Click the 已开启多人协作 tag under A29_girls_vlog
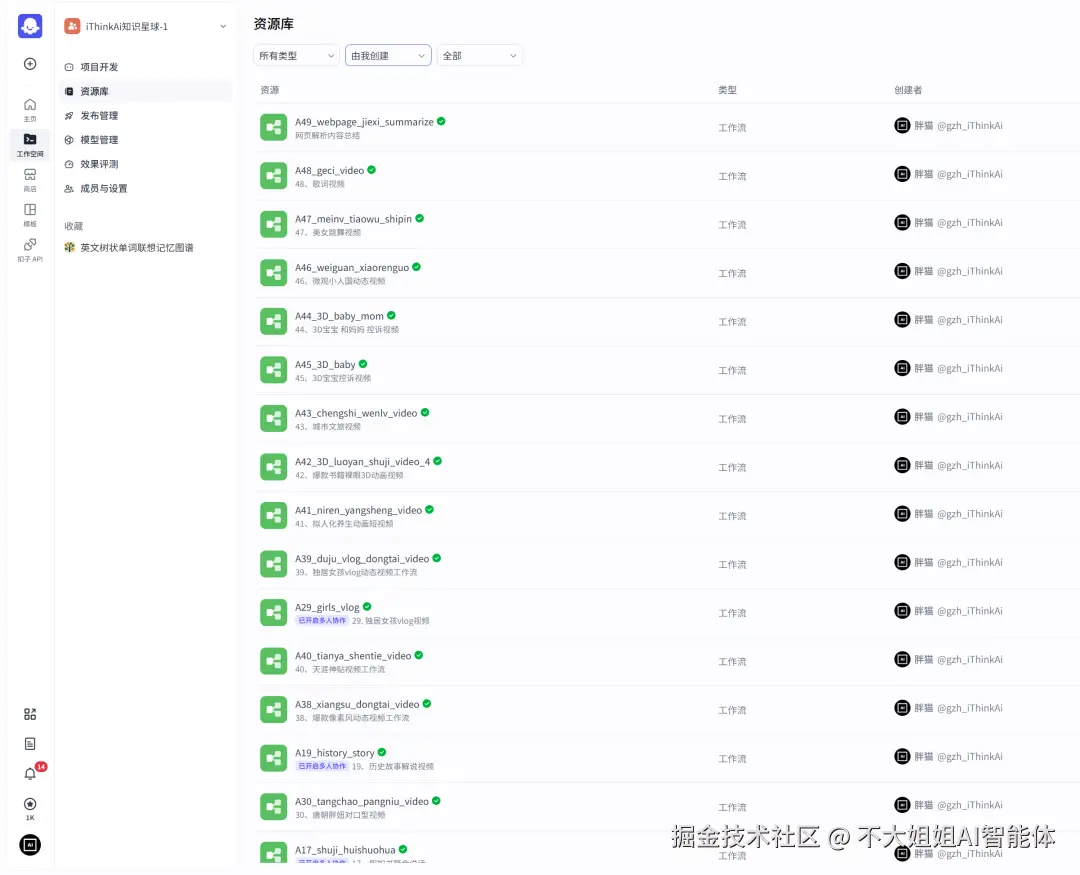The image size is (1080, 875). pyautogui.click(x=322, y=621)
